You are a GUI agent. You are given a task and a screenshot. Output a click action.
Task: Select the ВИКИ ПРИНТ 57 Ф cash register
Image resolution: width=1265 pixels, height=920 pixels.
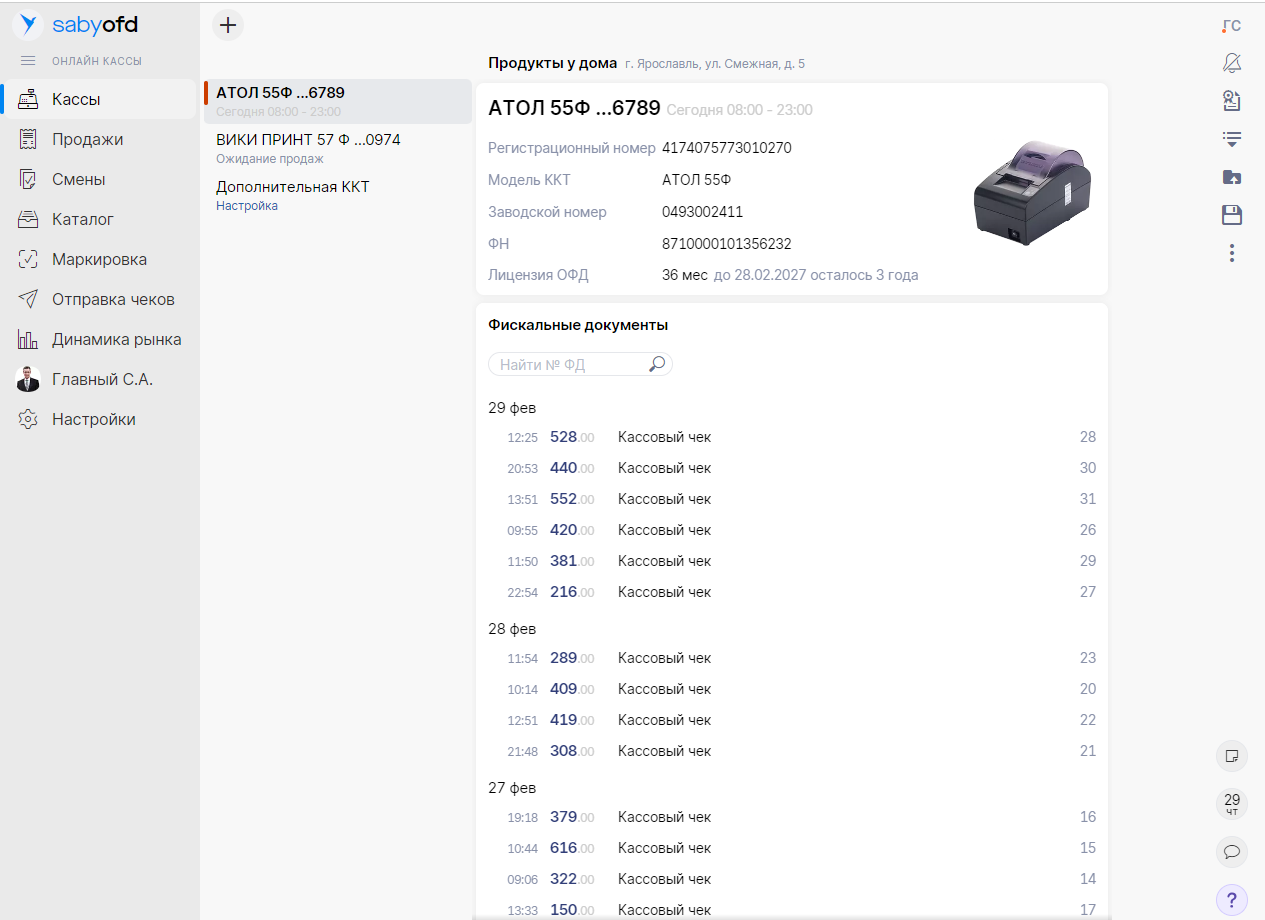[308, 140]
